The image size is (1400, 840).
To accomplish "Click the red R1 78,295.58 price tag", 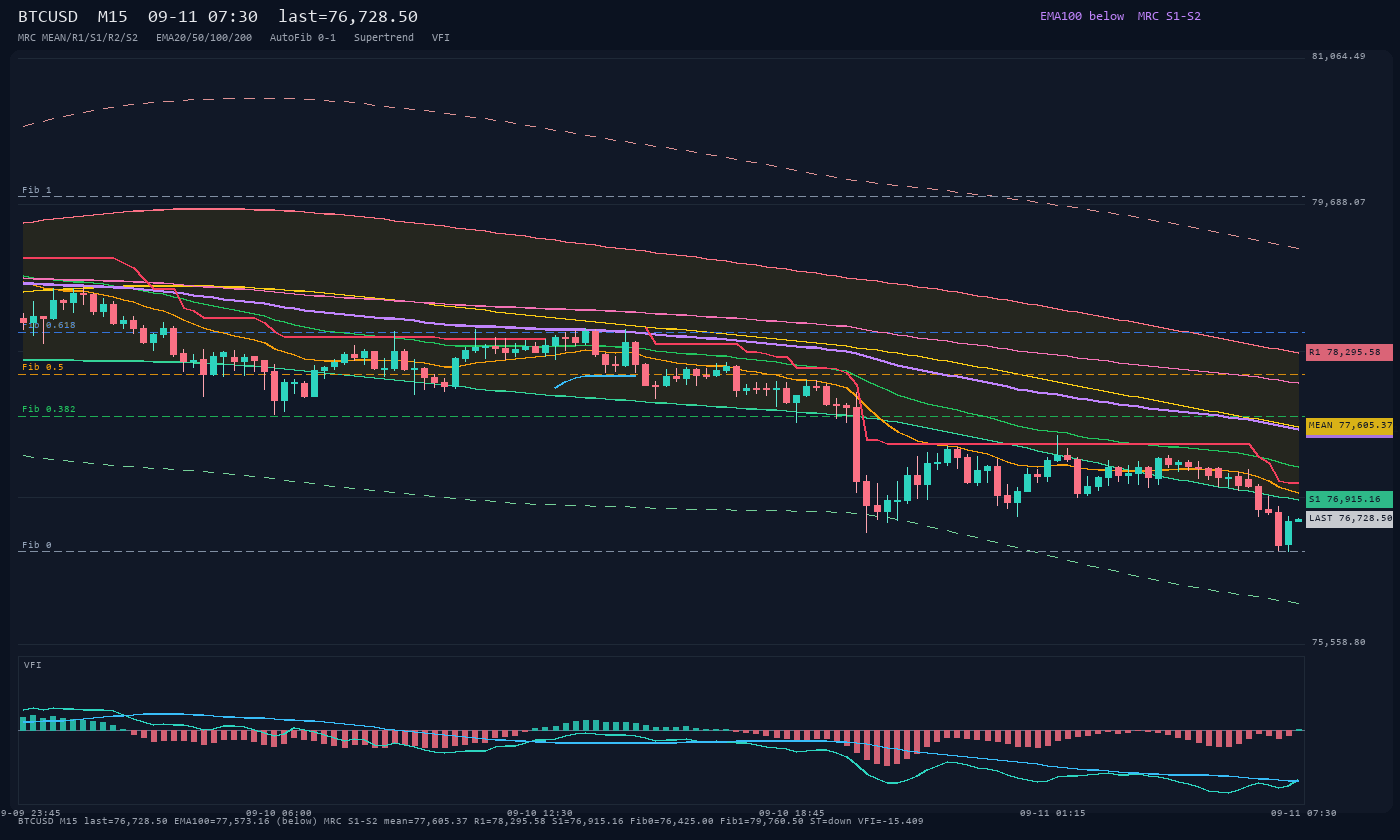I will click(1349, 352).
